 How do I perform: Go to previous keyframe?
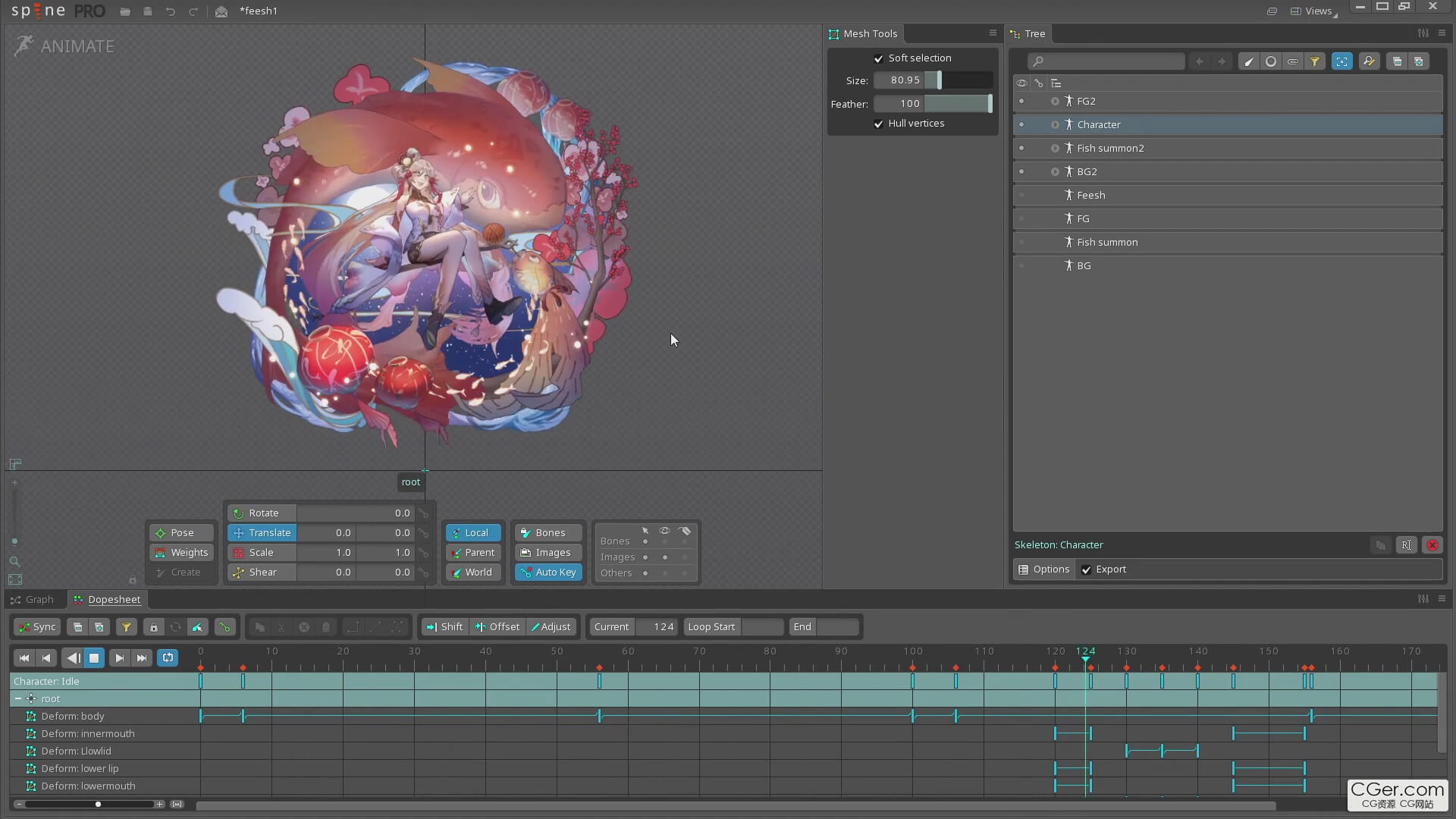coord(46,658)
